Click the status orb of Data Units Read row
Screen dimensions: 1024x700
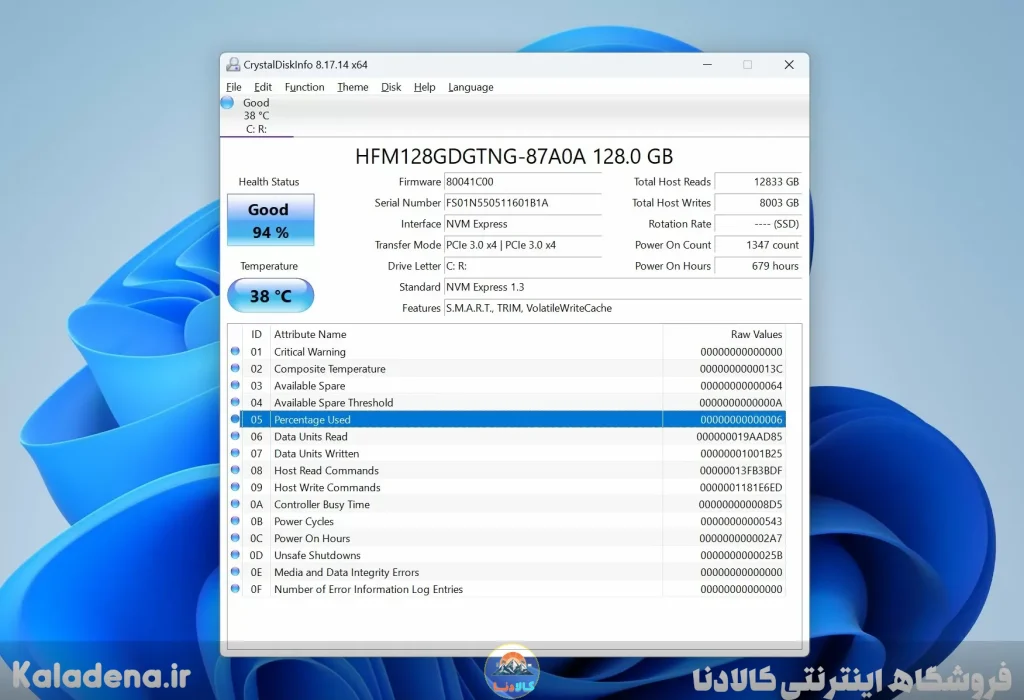tap(235, 436)
